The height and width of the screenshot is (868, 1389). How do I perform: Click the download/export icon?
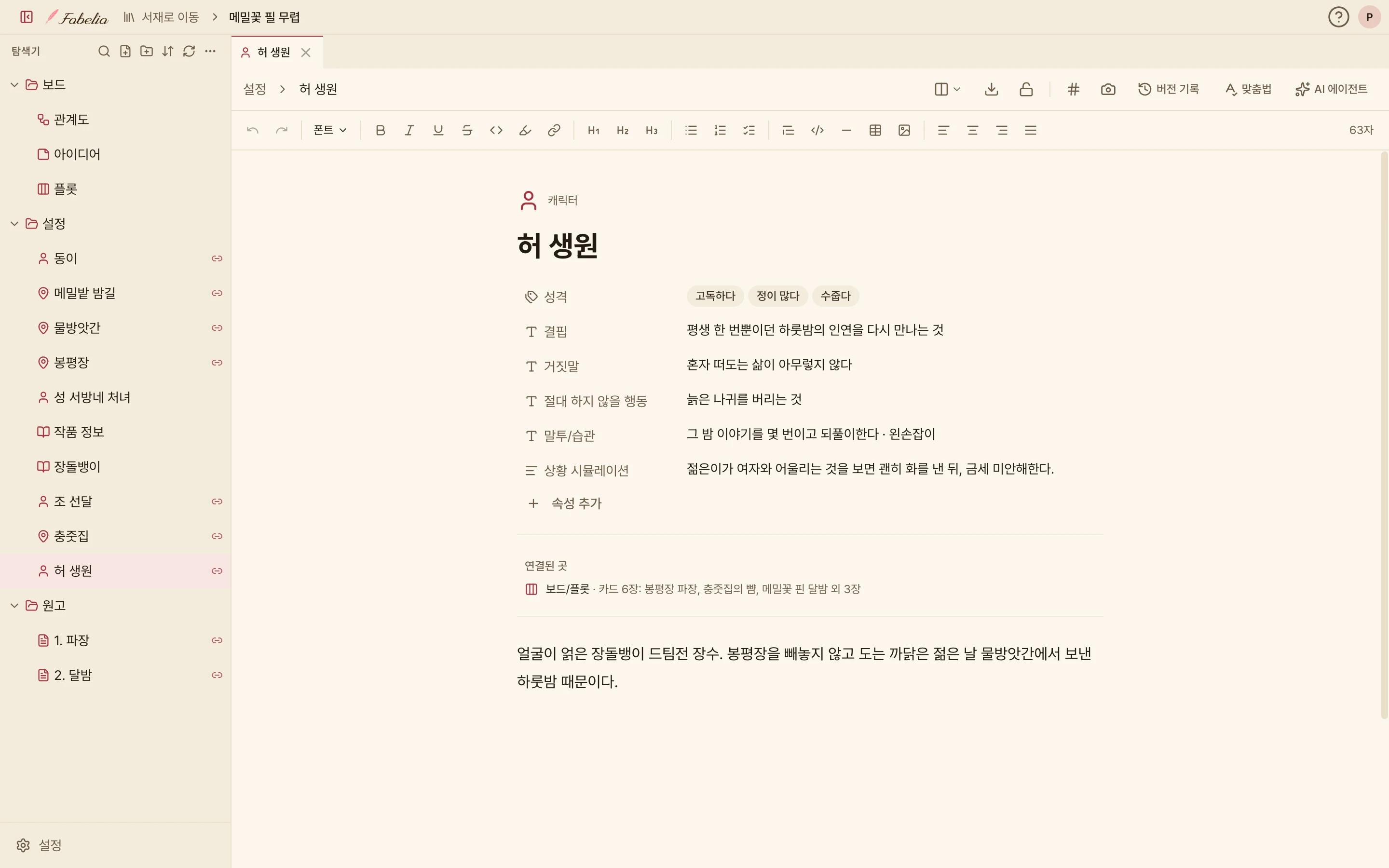(991, 89)
